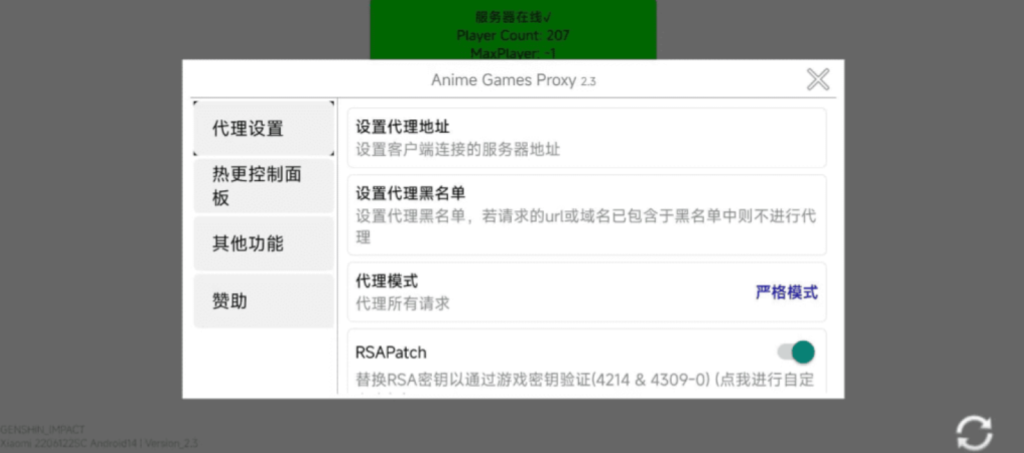Click the 设置客户端连接的服务器地址 description

click(x=458, y=150)
